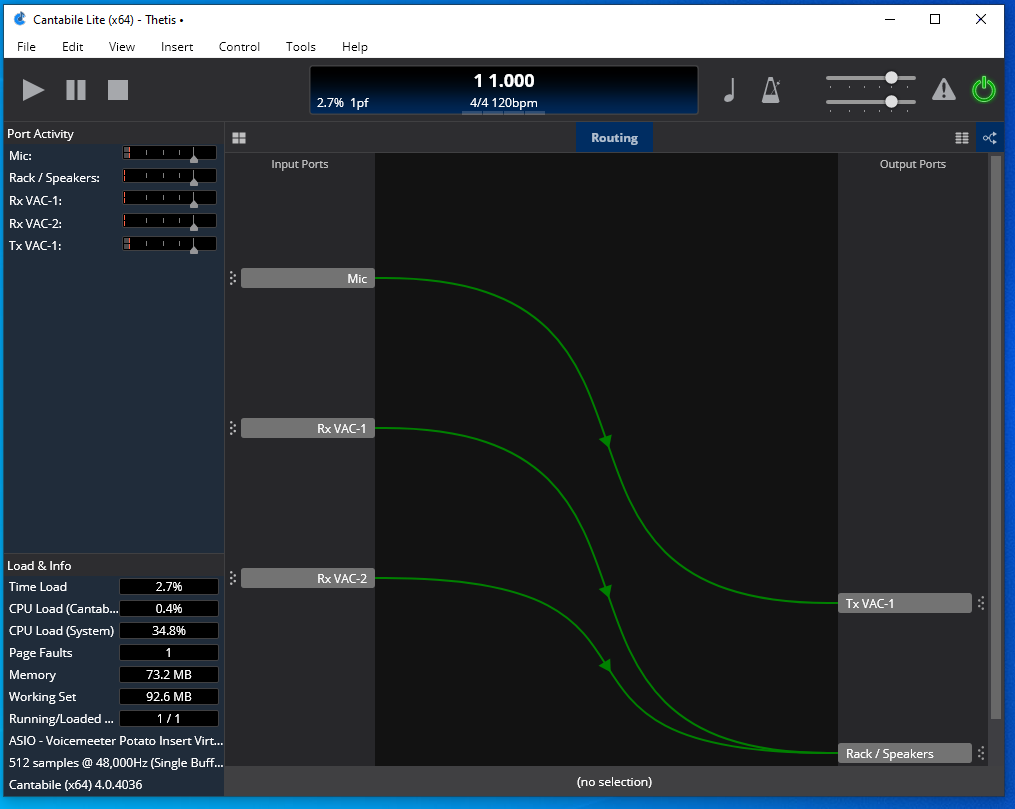
Task: Switch to grid view icon left of Routing
Action: (239, 138)
